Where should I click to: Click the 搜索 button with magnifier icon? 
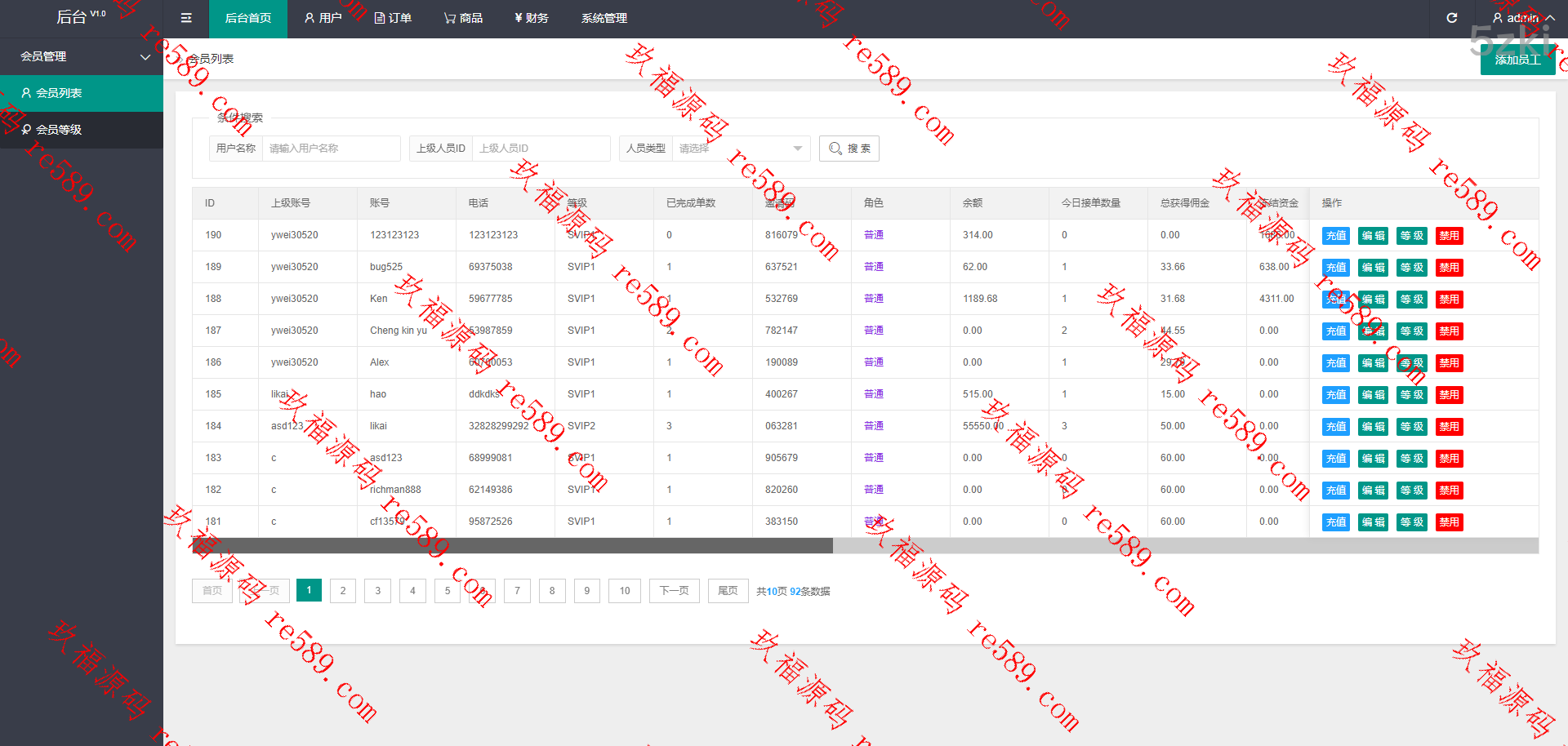point(849,149)
